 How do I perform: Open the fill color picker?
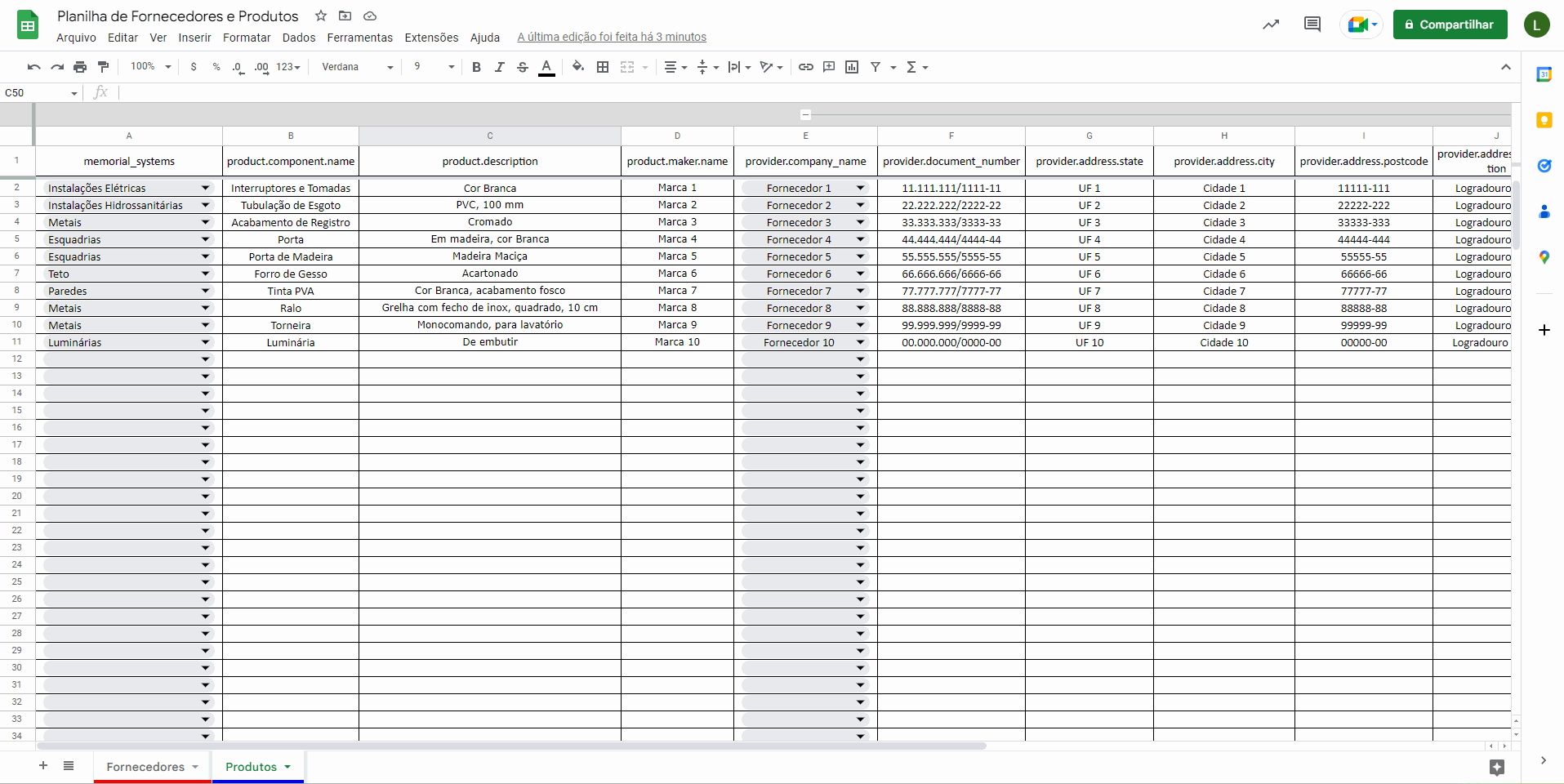click(578, 67)
